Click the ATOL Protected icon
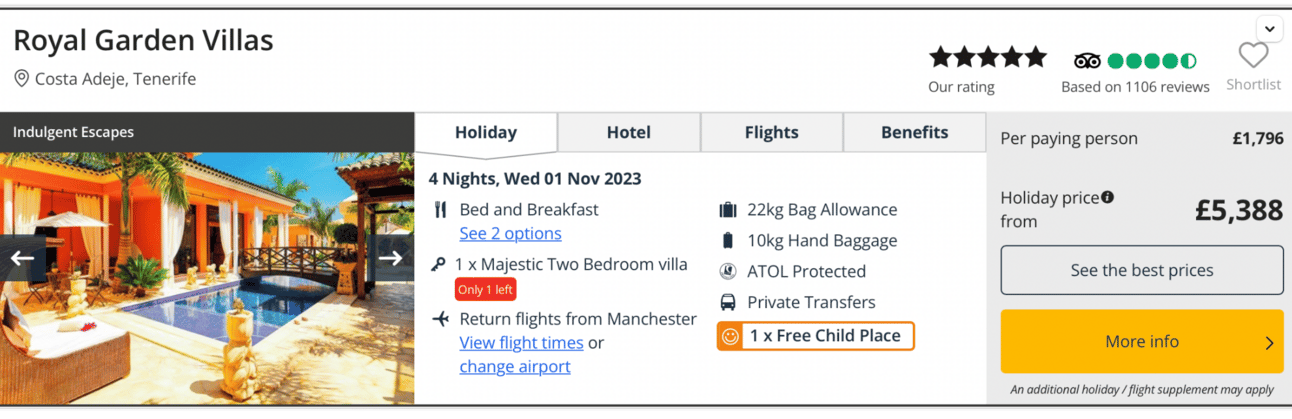1292x419 pixels. 728,271
